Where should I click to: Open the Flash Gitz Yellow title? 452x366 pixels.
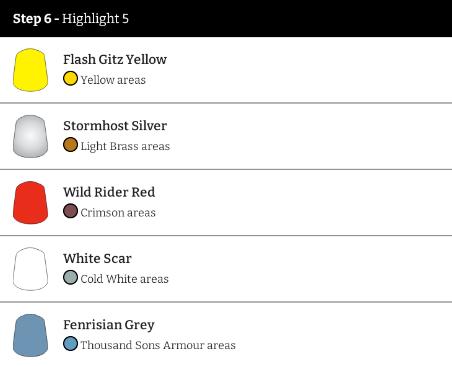[x=115, y=59]
